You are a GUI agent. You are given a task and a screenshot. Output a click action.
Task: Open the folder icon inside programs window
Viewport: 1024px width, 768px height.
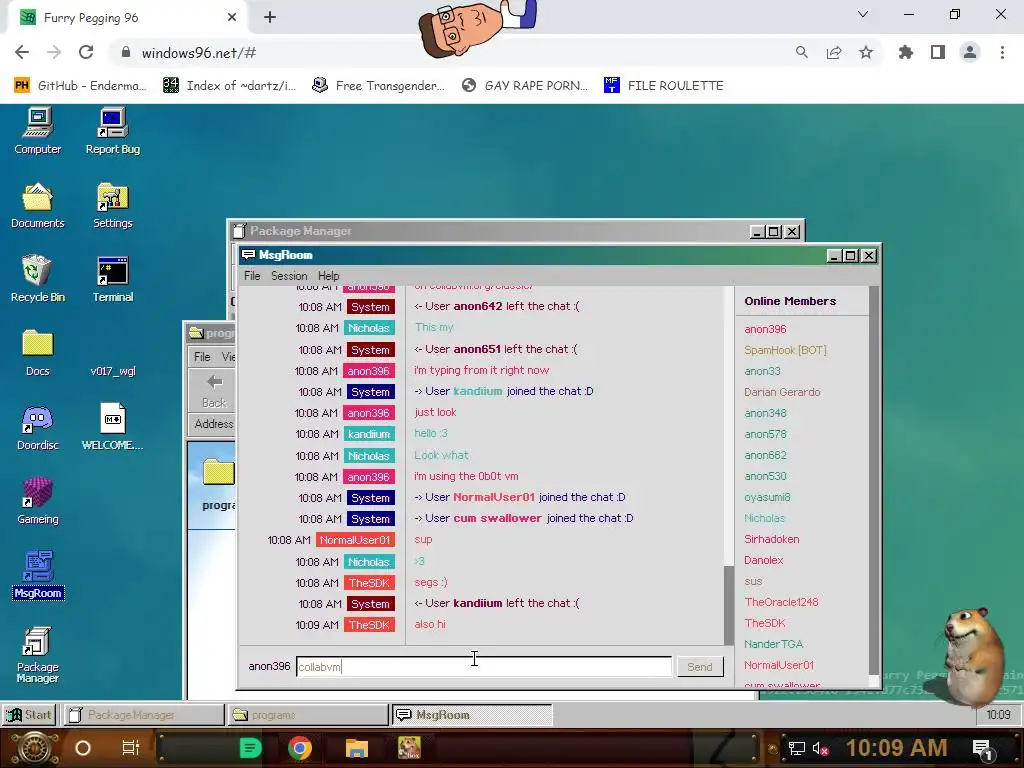click(219, 472)
